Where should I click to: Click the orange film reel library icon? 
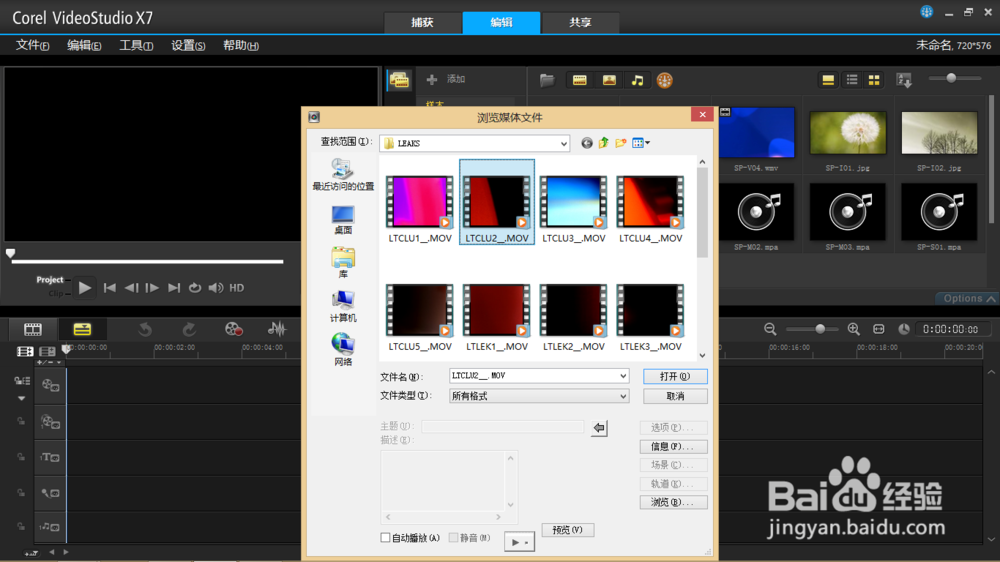click(x=665, y=80)
